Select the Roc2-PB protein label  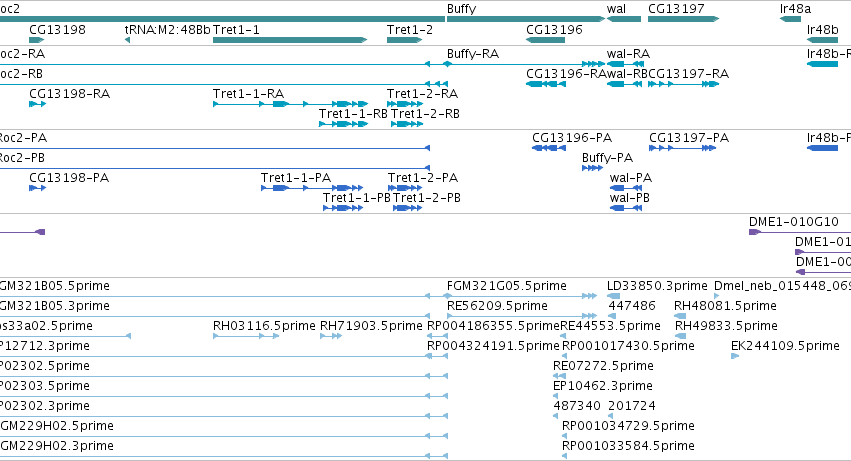[x=22, y=158]
